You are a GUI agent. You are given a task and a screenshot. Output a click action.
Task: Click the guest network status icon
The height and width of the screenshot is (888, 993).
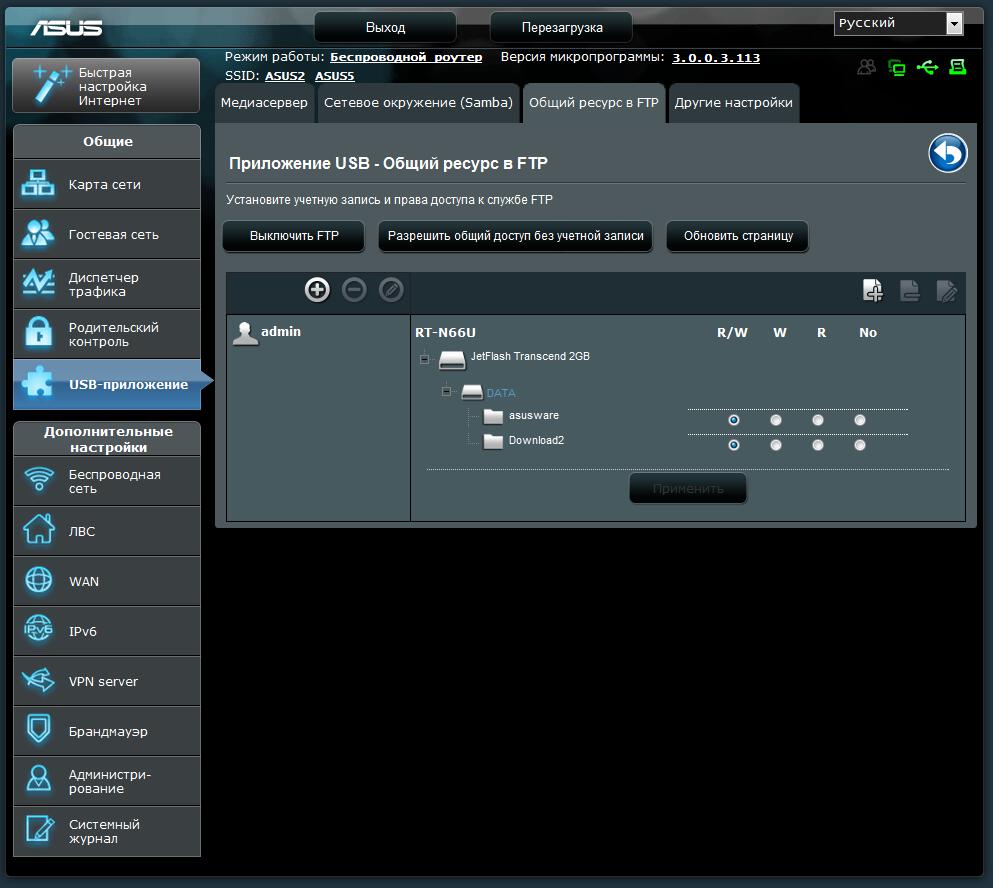[x=866, y=67]
